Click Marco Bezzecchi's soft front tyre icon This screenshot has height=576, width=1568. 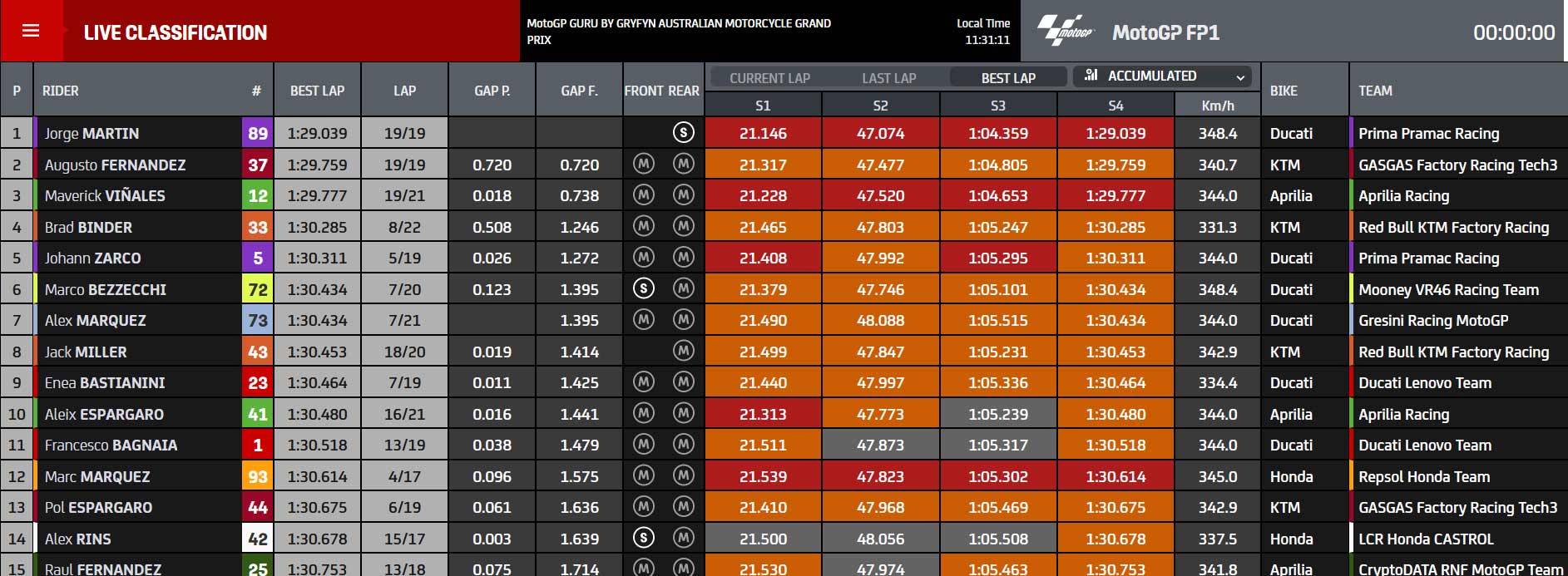pyautogui.click(x=643, y=289)
